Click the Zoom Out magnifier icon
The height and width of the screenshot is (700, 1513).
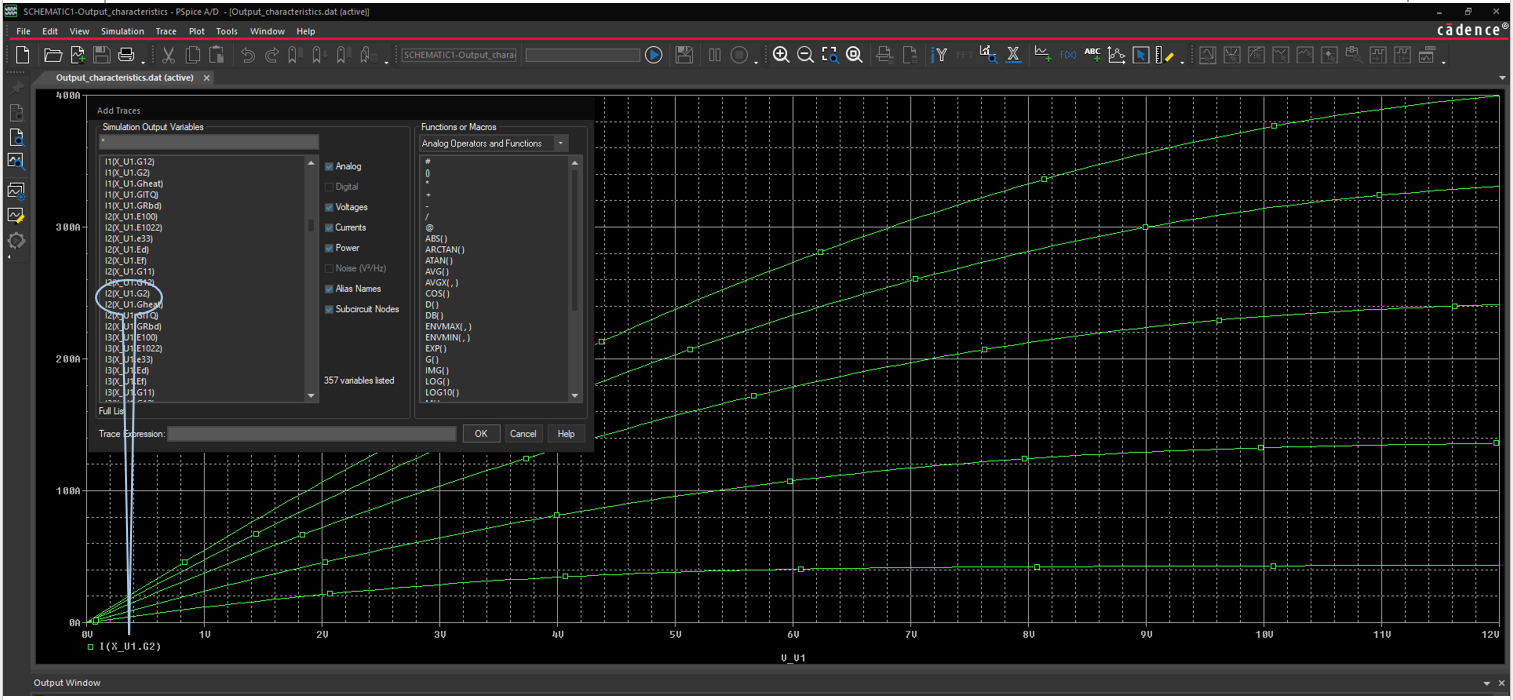click(805, 55)
